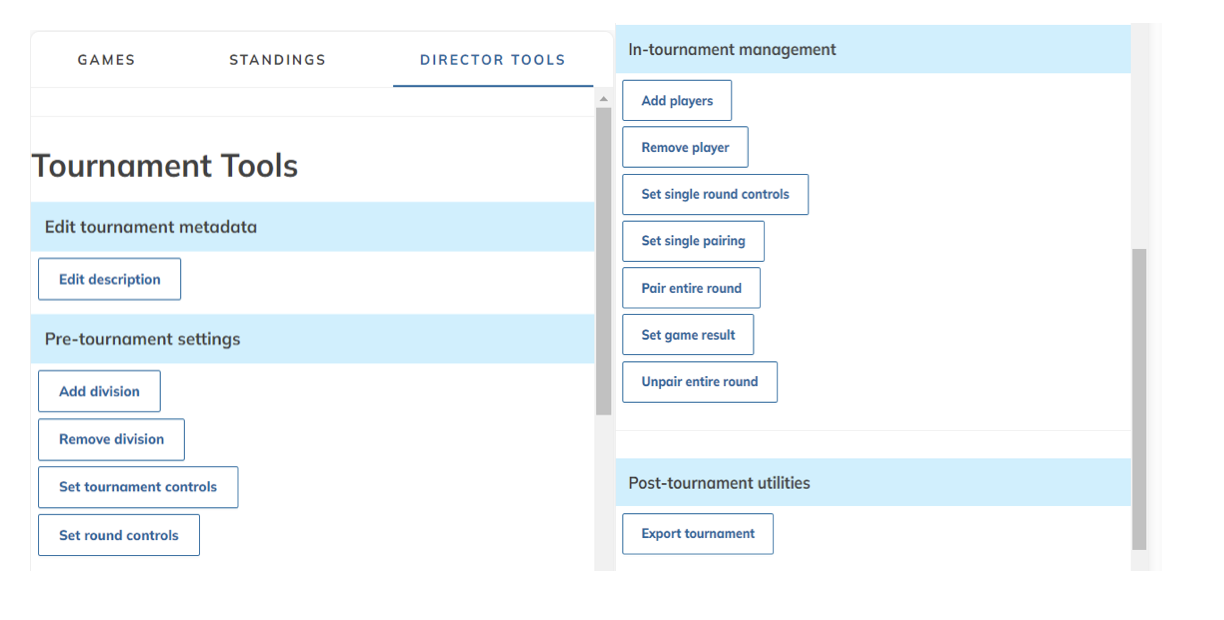
Task: Click the left panel scroll-up arrow
Action: 603,99
